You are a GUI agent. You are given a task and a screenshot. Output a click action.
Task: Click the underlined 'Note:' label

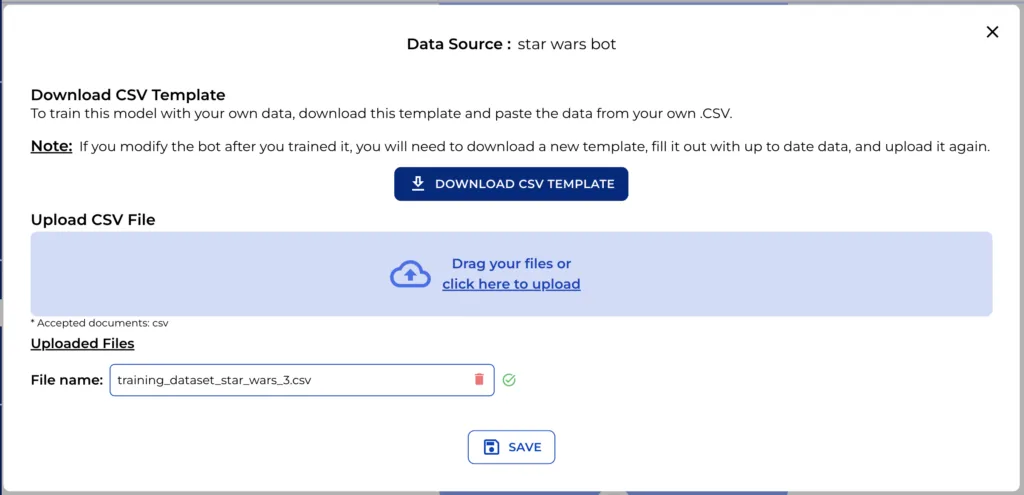[51, 146]
